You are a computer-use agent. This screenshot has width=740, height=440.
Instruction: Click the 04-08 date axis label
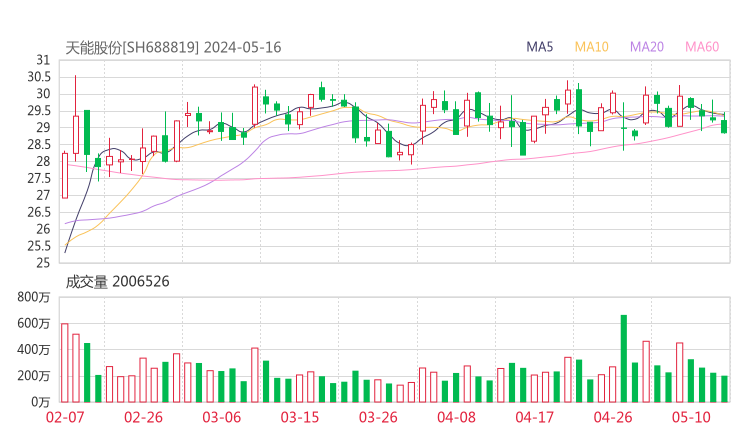click(456, 417)
